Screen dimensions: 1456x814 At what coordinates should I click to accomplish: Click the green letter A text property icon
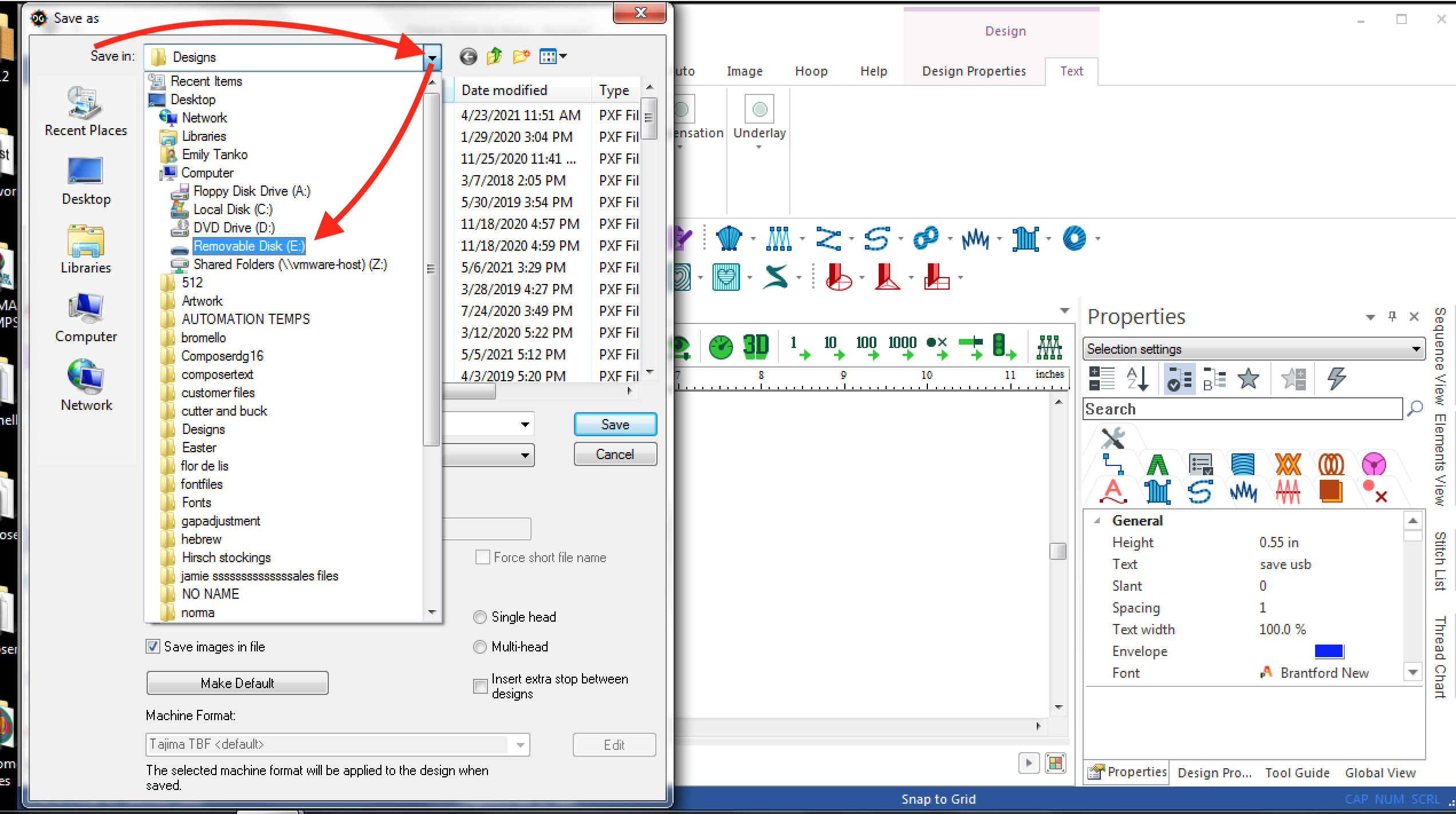point(1158,464)
